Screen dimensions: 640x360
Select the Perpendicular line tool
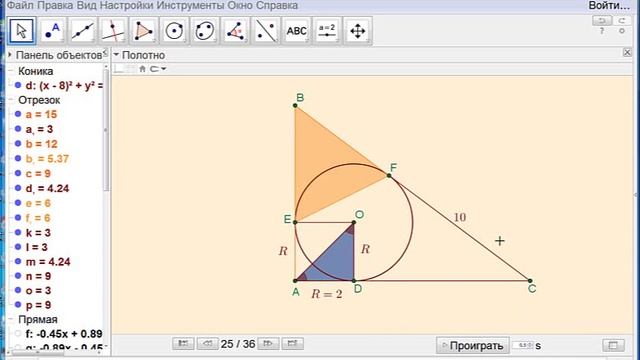coord(113,31)
